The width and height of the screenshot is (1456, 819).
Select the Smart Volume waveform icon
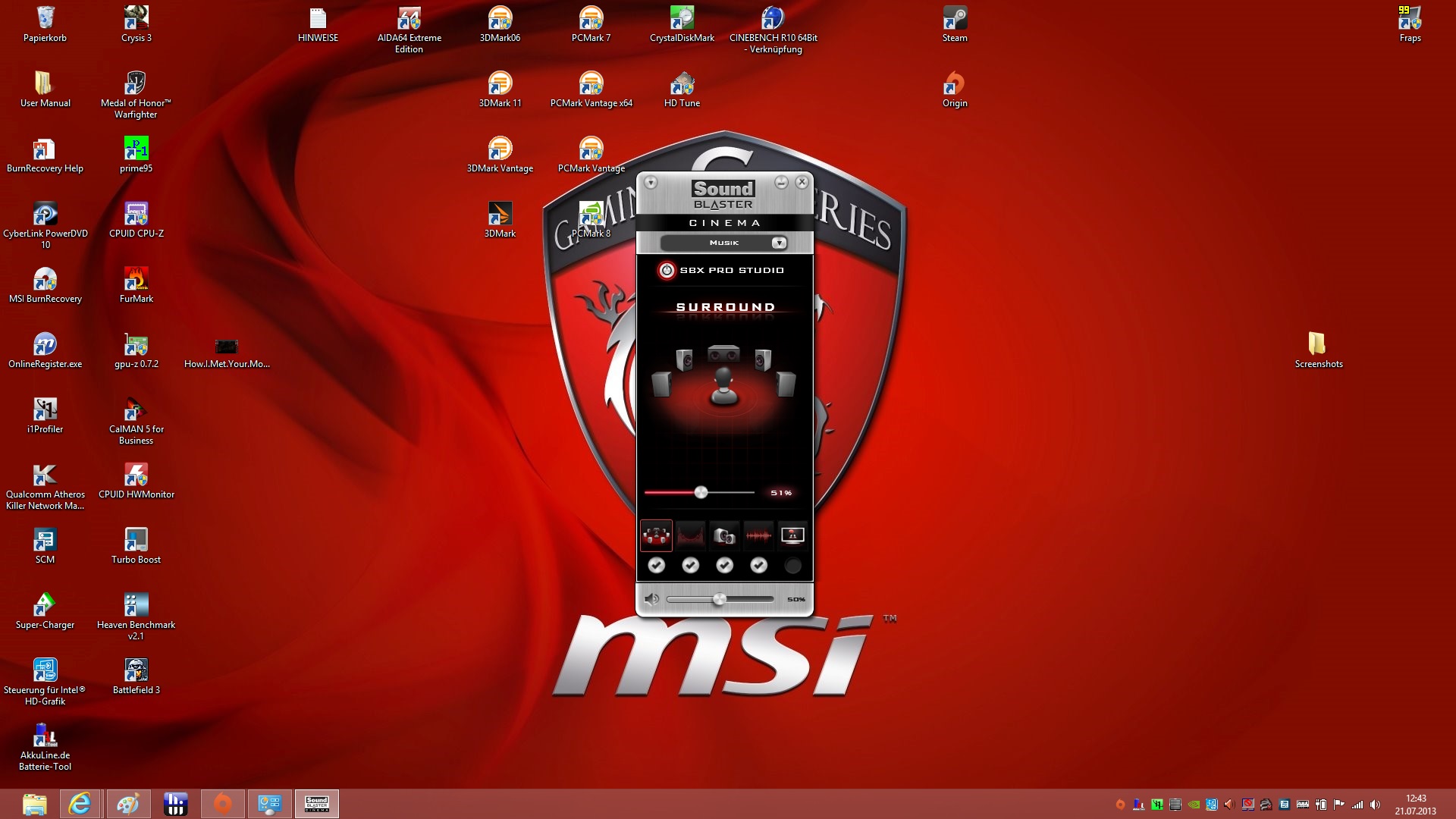758,535
